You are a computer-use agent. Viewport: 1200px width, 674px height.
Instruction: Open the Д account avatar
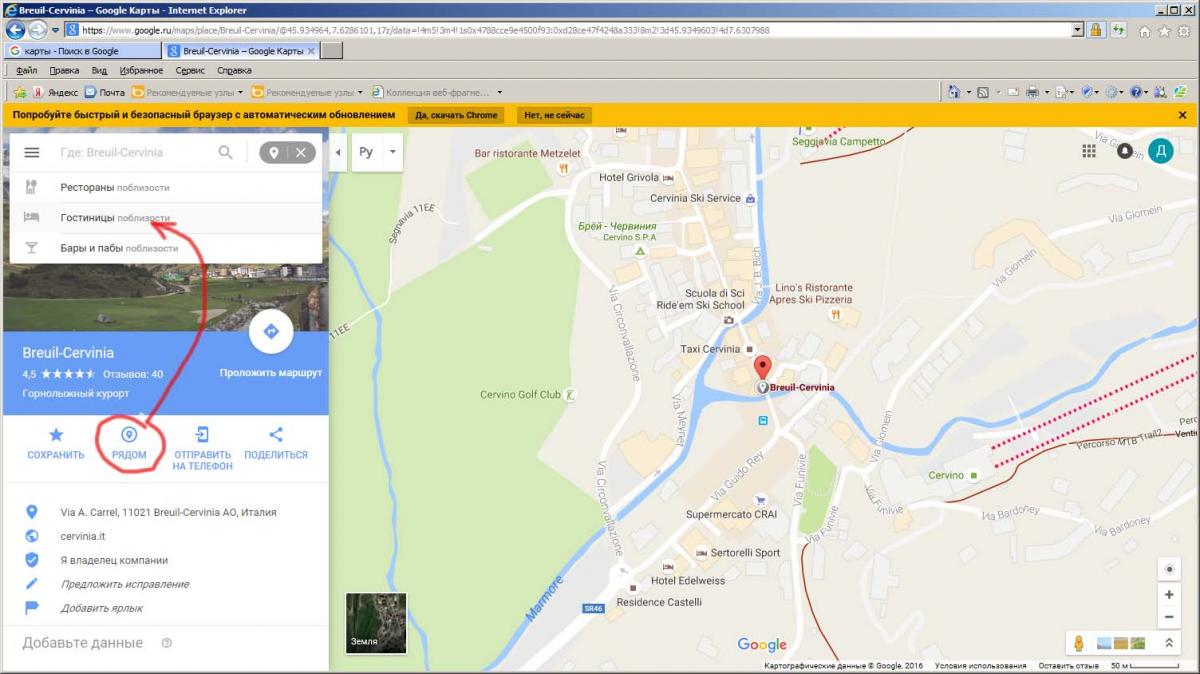[1161, 151]
